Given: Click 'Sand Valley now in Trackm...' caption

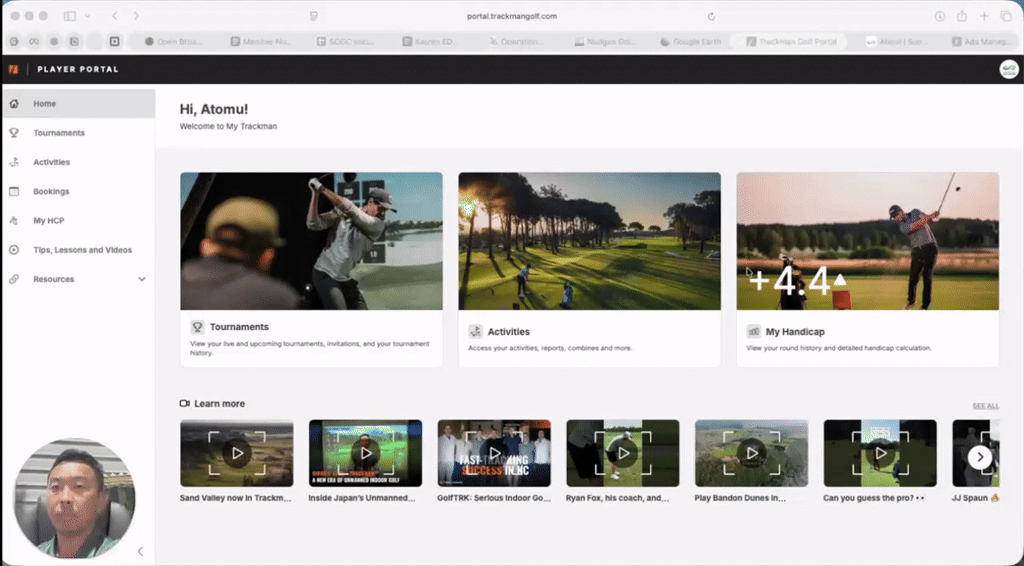Looking at the screenshot, I should tap(236, 498).
